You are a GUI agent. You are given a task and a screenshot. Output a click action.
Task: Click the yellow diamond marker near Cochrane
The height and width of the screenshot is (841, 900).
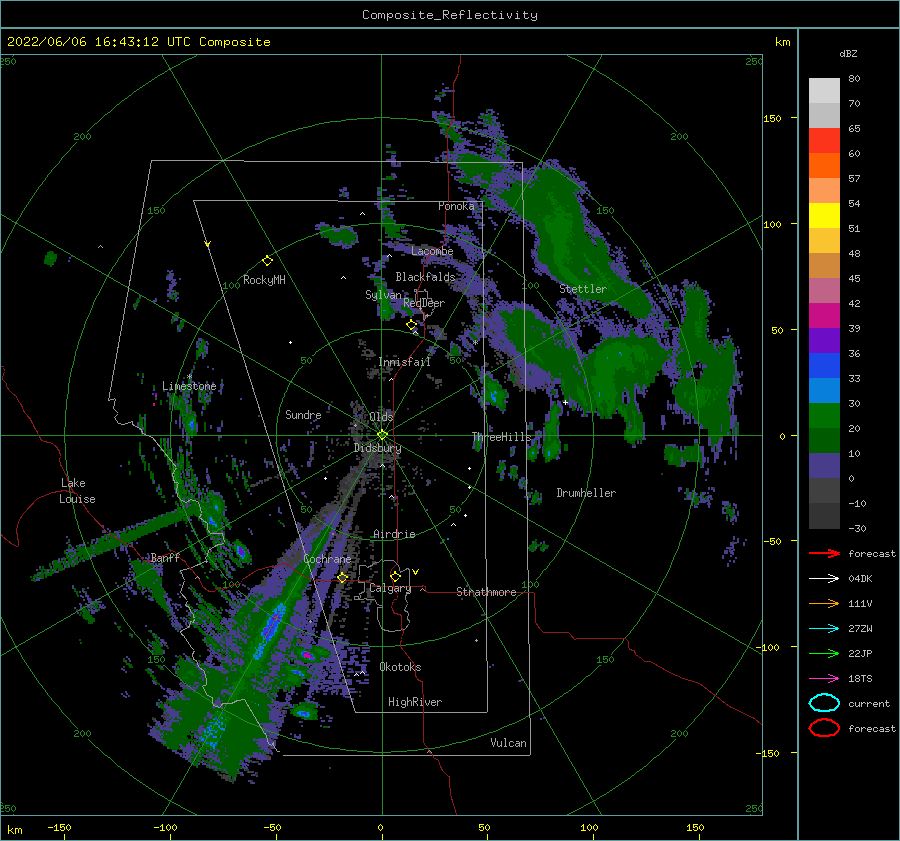342,577
